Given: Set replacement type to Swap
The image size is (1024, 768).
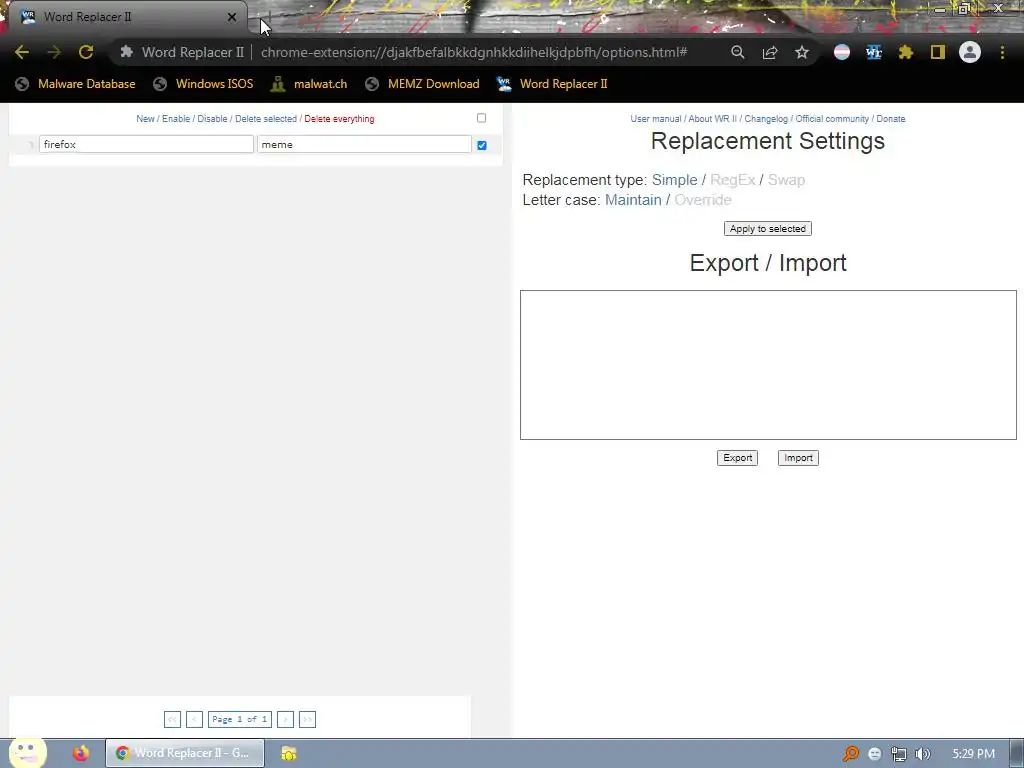Looking at the screenshot, I should point(786,180).
